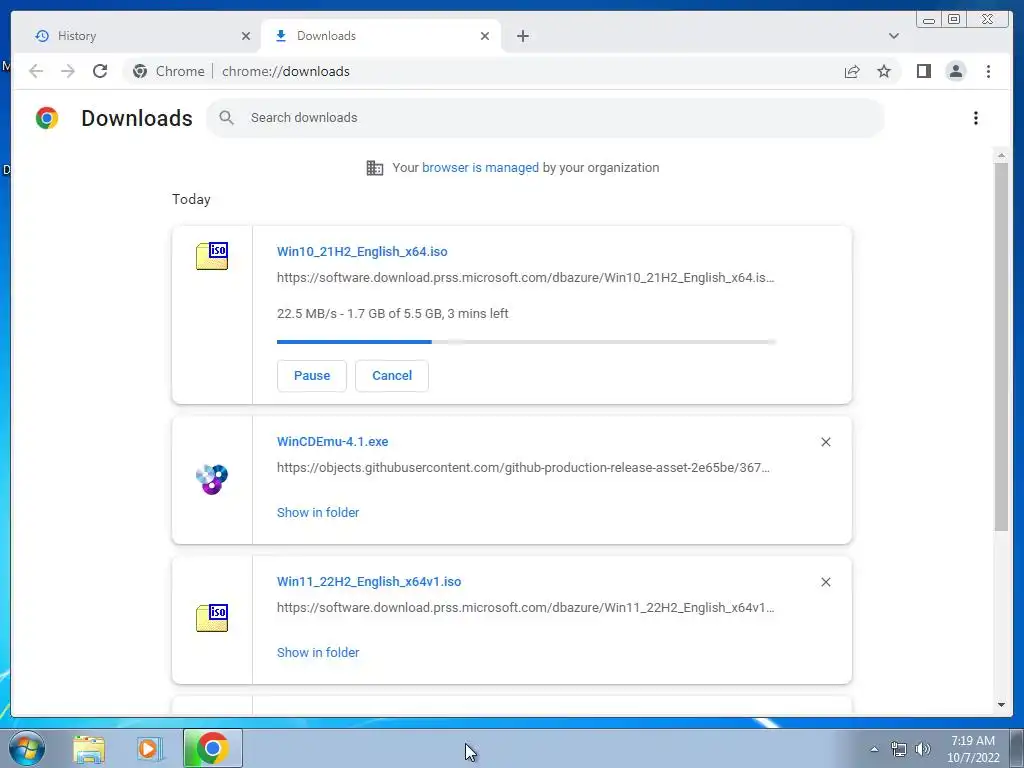The width and height of the screenshot is (1024, 768).
Task: Reload the downloads page
Action: coord(100,71)
